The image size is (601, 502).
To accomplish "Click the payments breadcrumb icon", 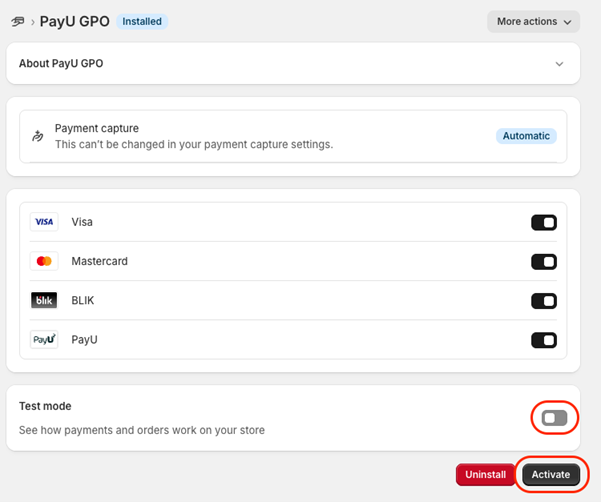I will point(17,21).
